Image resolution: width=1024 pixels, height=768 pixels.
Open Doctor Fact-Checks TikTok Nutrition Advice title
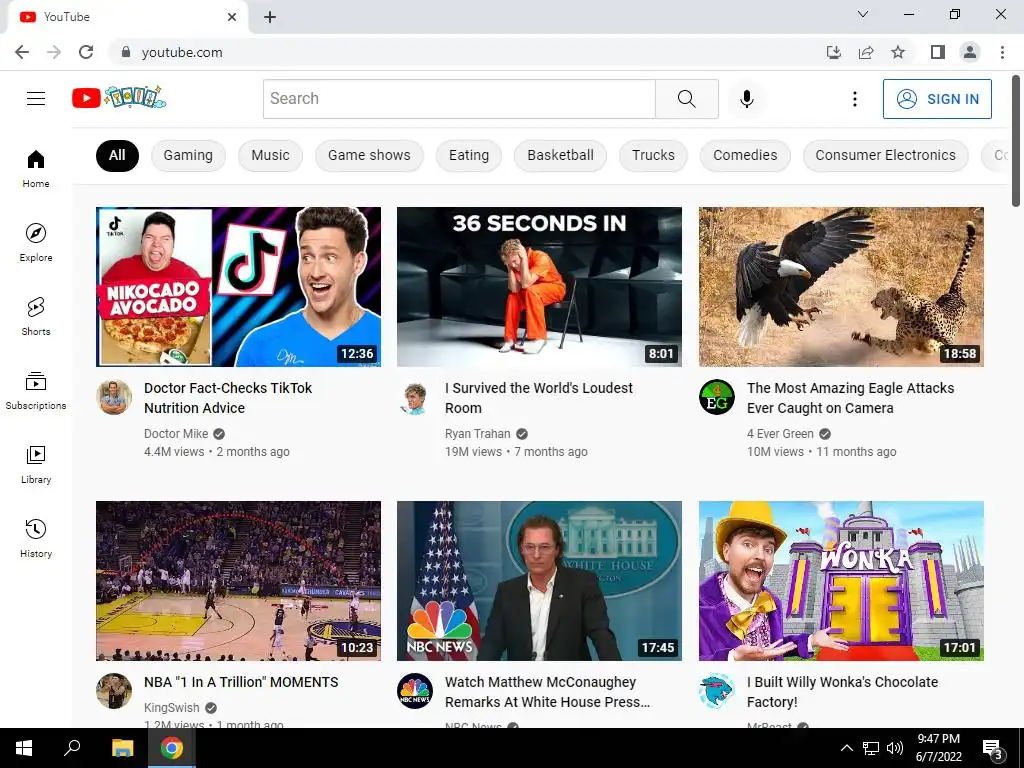(228, 398)
